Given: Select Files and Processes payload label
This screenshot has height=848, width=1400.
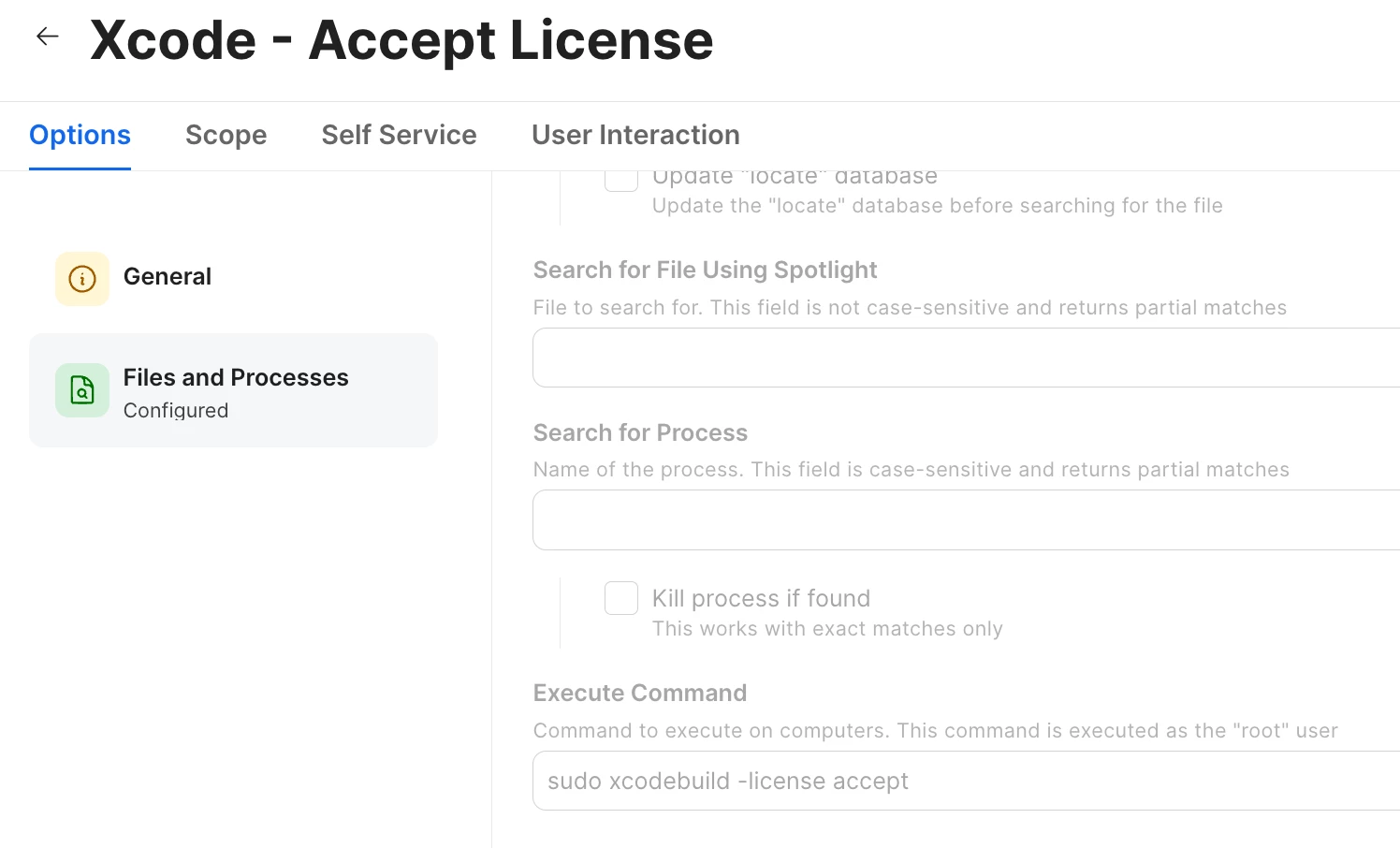Looking at the screenshot, I should 236,377.
